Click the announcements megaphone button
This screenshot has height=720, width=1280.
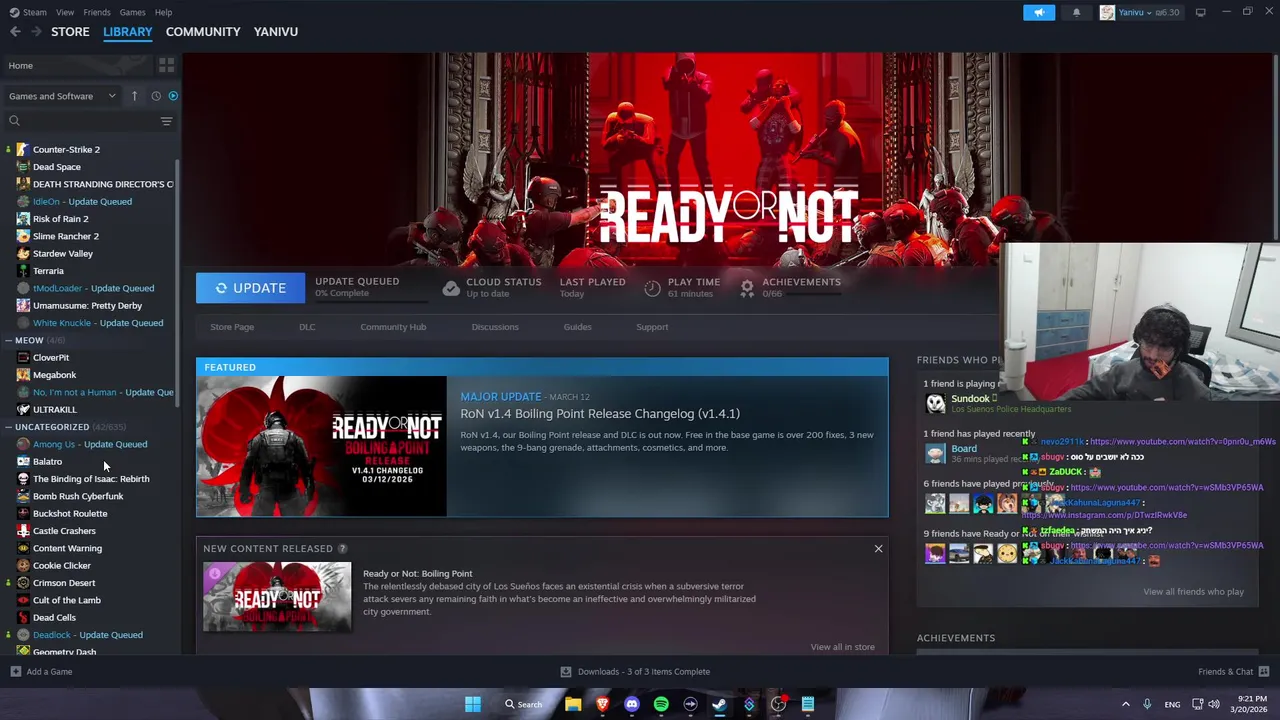point(1039,12)
